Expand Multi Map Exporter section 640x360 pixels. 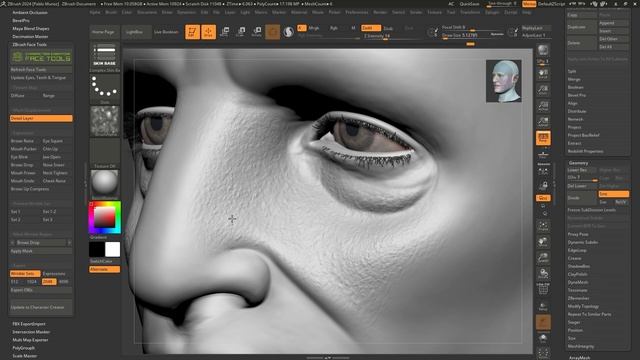click(30, 340)
